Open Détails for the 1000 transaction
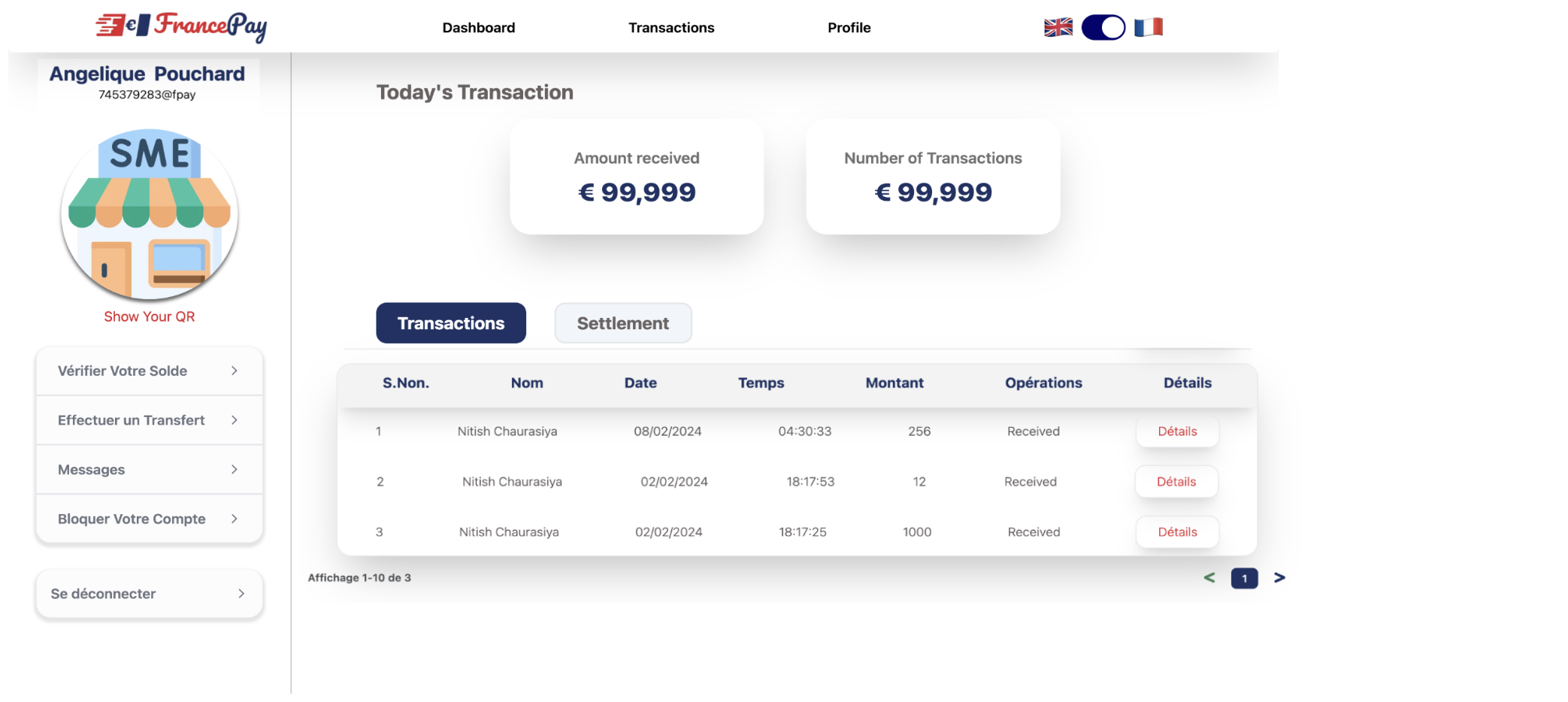Screen dimensions: 1568x702 coord(1177,532)
